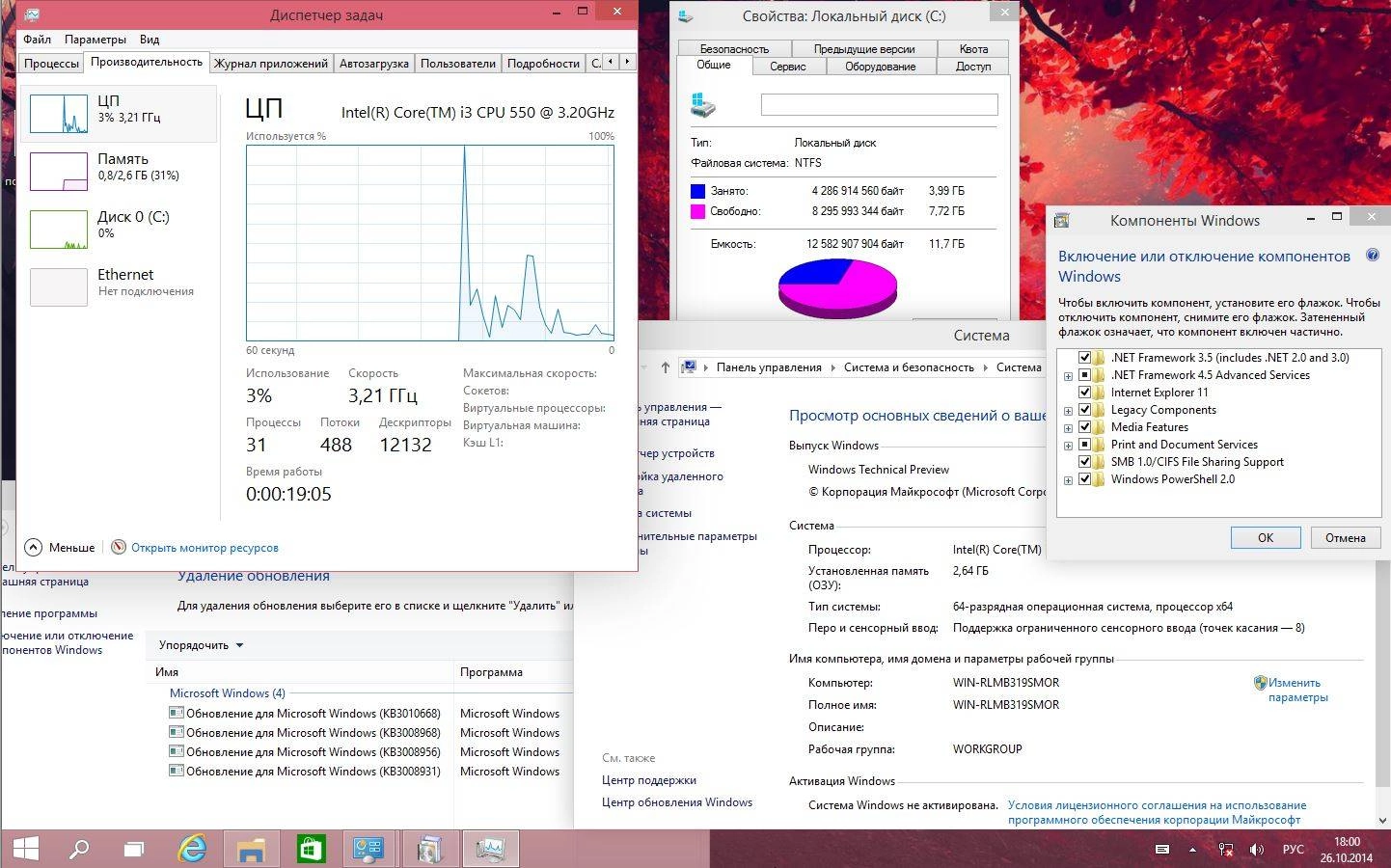
Task: Open the Упорядочить dropdown
Action: tap(201, 645)
